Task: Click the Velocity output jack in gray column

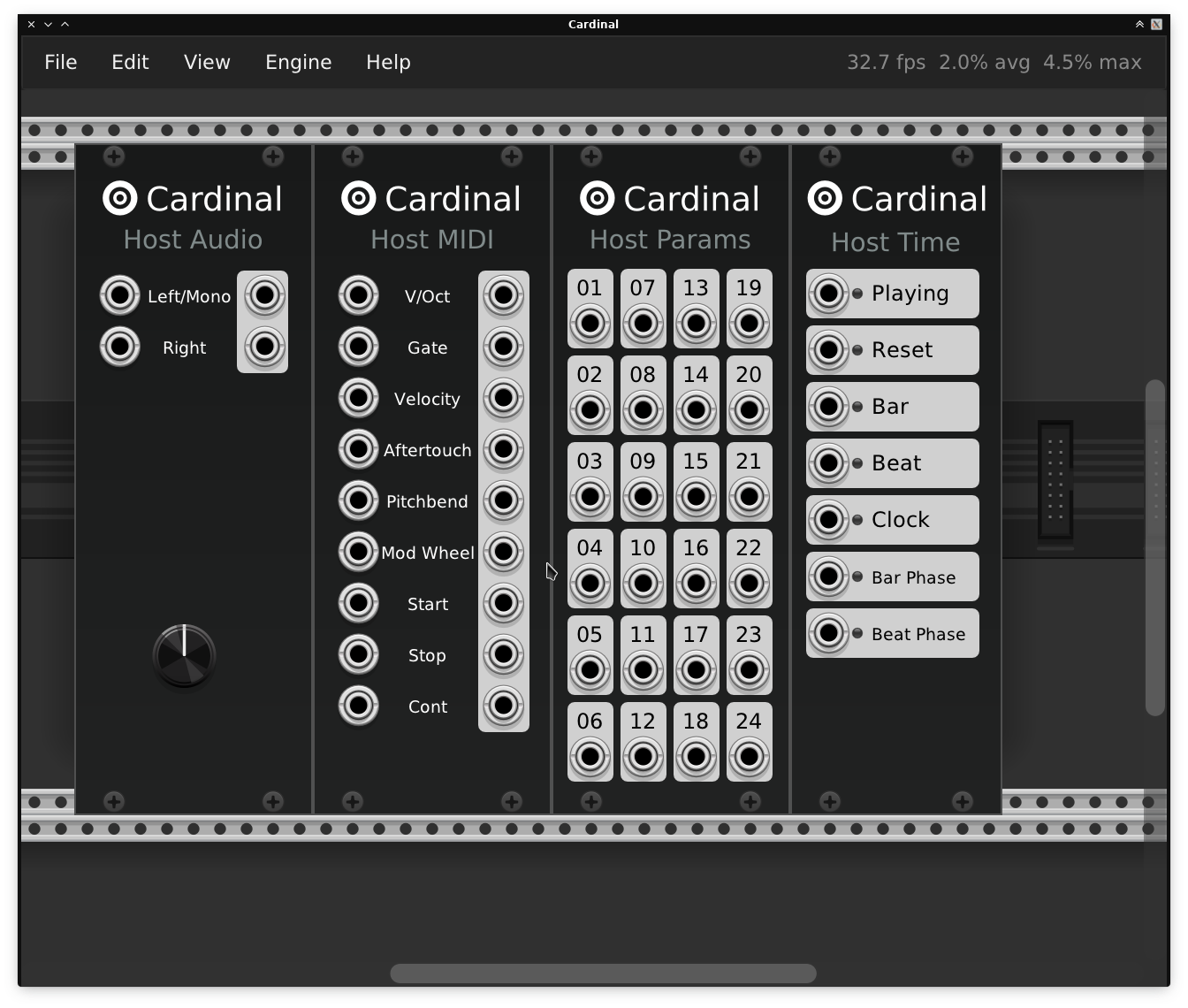Action: click(x=504, y=398)
